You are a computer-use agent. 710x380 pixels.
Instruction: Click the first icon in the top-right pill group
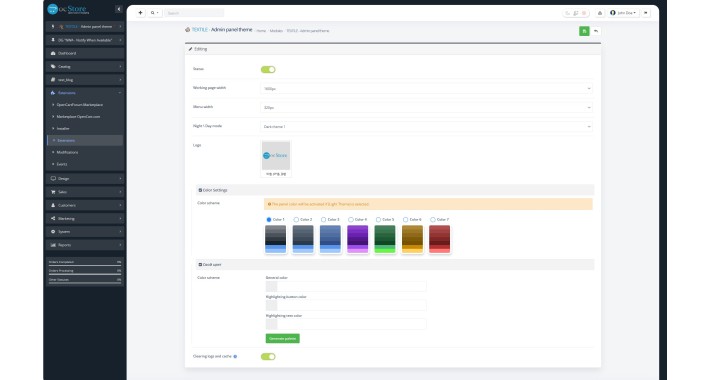pyautogui.click(x=568, y=13)
